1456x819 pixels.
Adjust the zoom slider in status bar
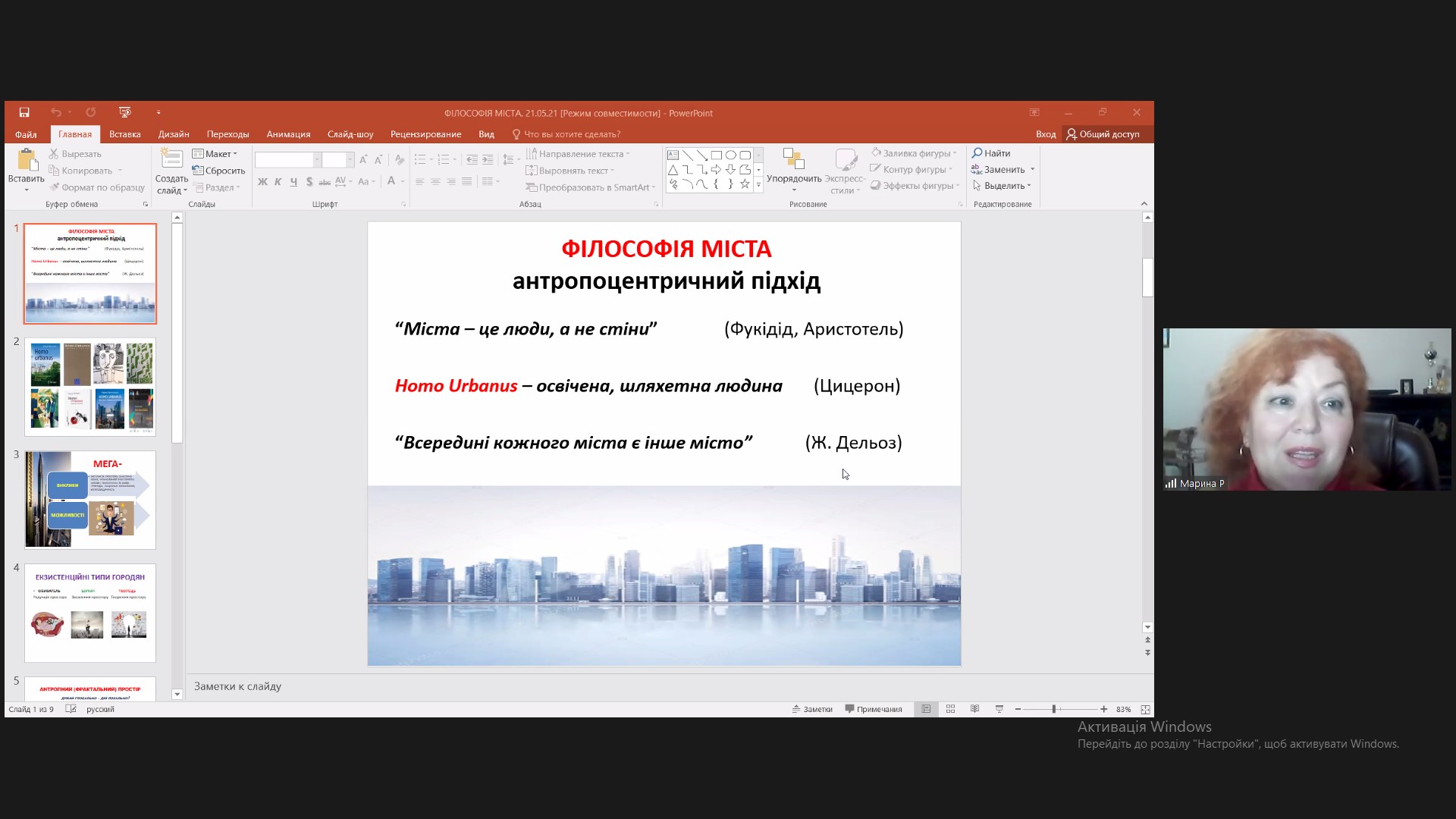[x=1053, y=709]
